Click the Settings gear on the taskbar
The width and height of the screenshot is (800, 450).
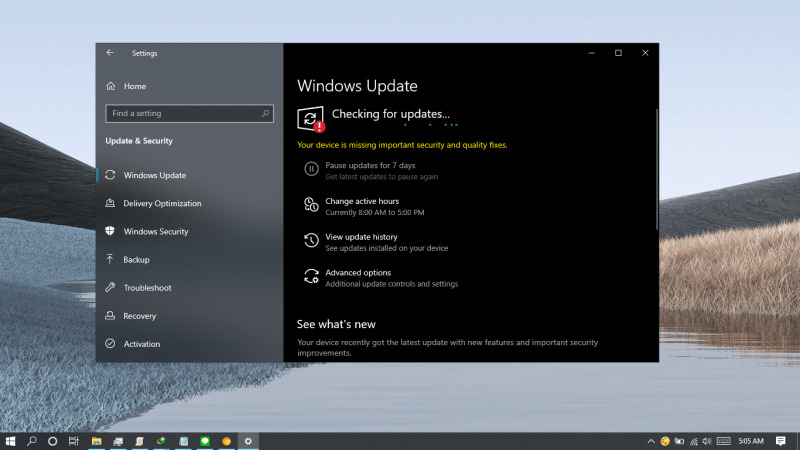[248, 441]
